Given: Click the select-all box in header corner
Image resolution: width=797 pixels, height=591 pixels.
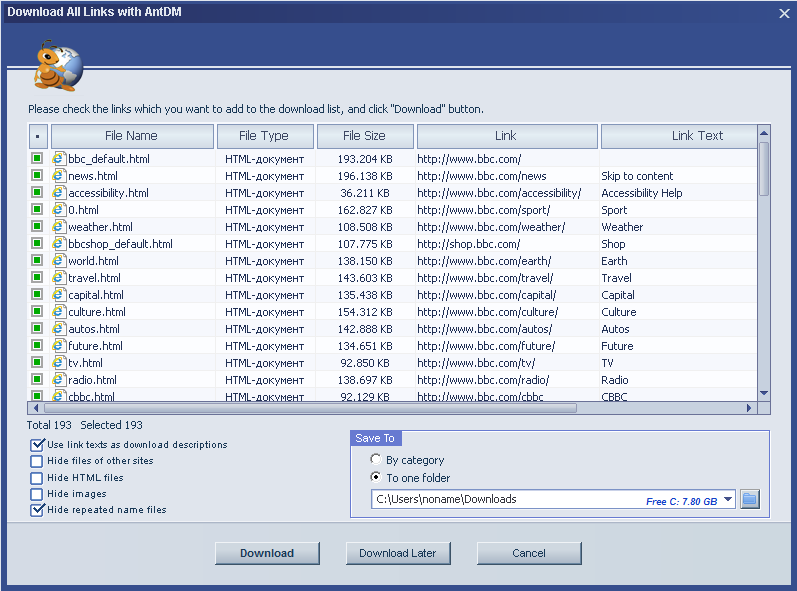Looking at the screenshot, I should coord(38,136).
